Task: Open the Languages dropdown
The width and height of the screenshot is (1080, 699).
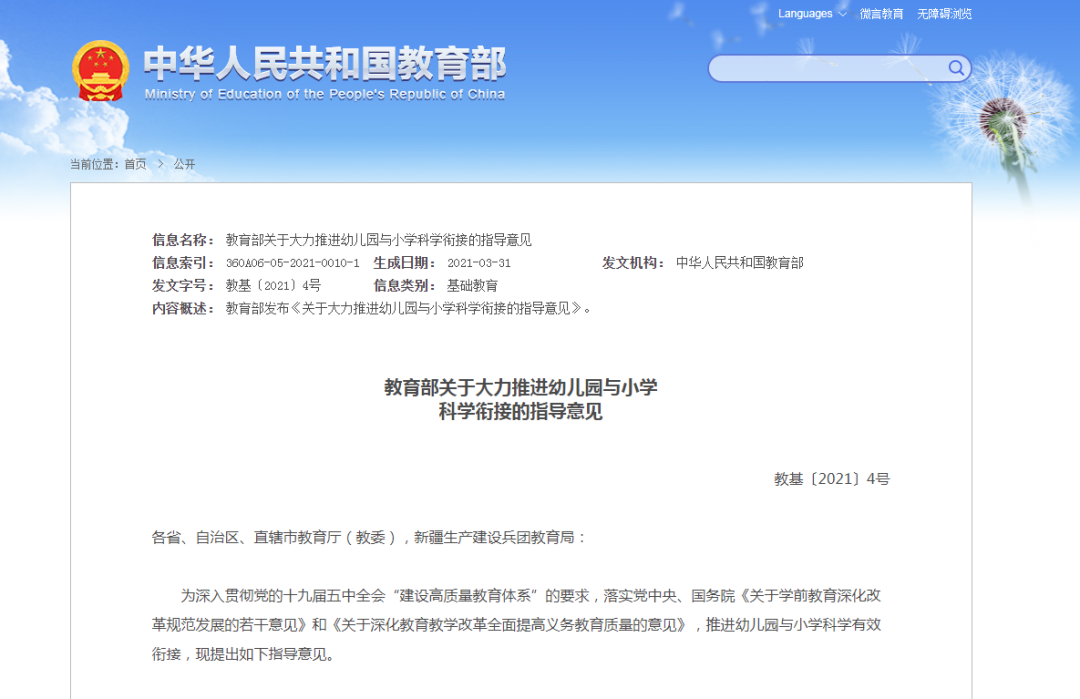Action: [x=812, y=14]
